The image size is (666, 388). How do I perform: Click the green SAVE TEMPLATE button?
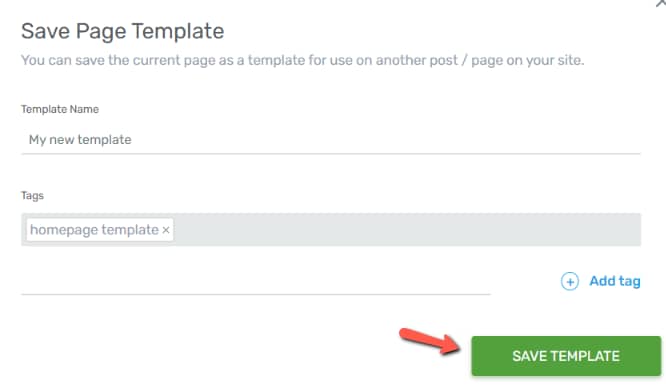click(x=566, y=356)
